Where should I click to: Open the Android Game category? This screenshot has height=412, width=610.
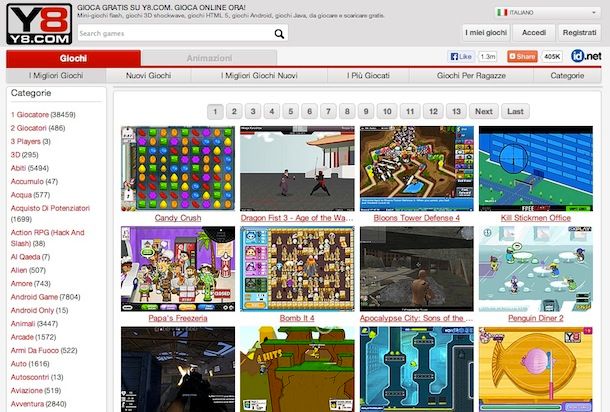tap(34, 297)
